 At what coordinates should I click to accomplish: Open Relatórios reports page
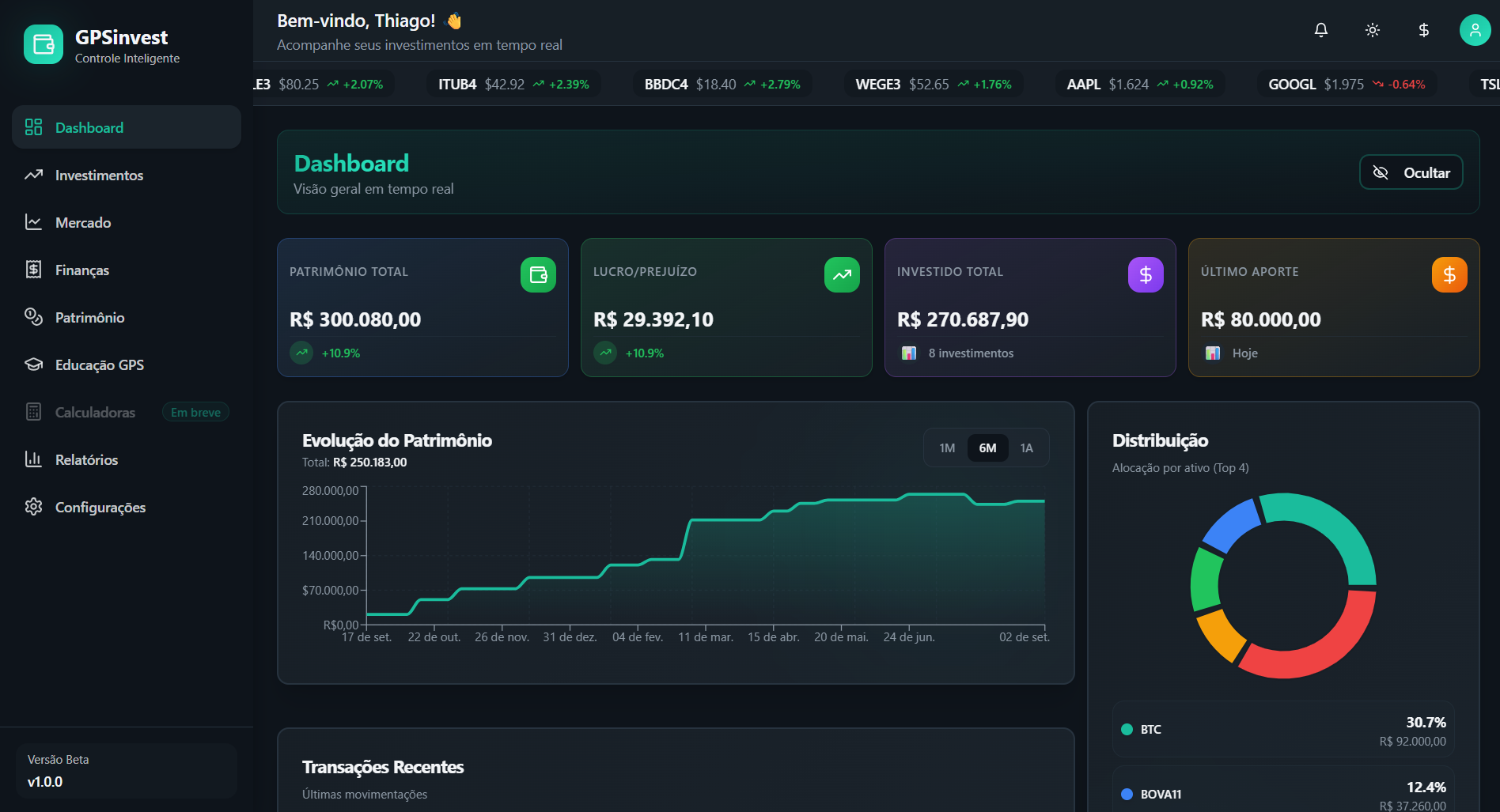[127, 459]
